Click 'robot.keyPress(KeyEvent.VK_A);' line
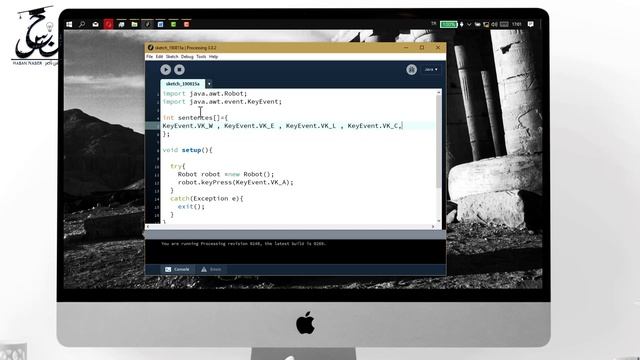The width and height of the screenshot is (640, 360). pos(236,182)
